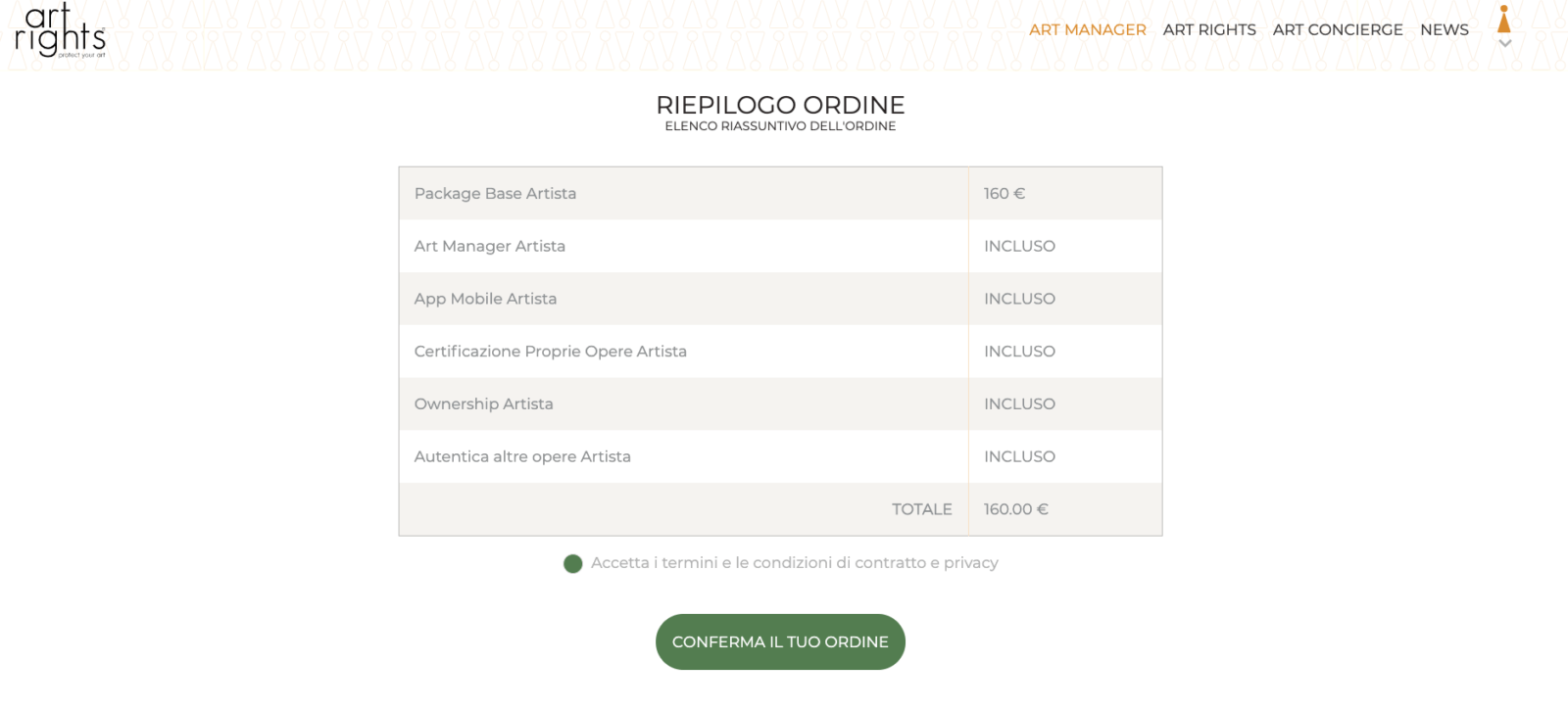Select the Package Base Artista row
This screenshot has height=710, width=1568.
click(x=780, y=193)
